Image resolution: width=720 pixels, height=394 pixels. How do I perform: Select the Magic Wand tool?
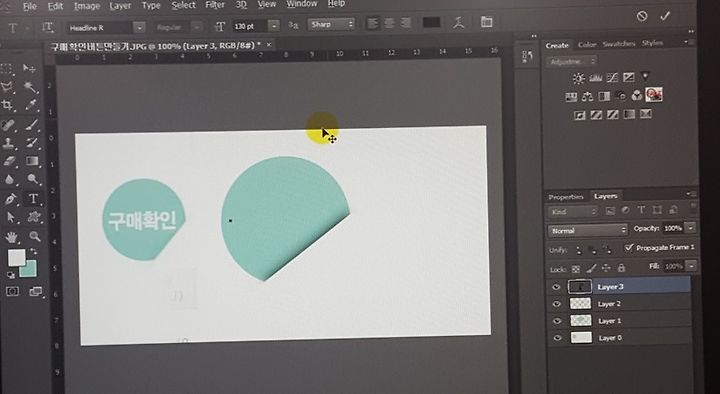30,87
